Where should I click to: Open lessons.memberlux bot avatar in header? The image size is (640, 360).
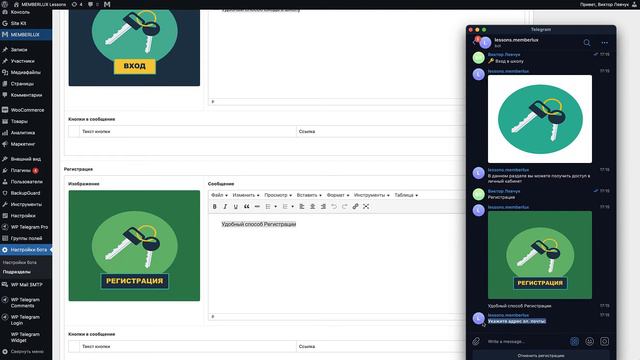pos(485,42)
